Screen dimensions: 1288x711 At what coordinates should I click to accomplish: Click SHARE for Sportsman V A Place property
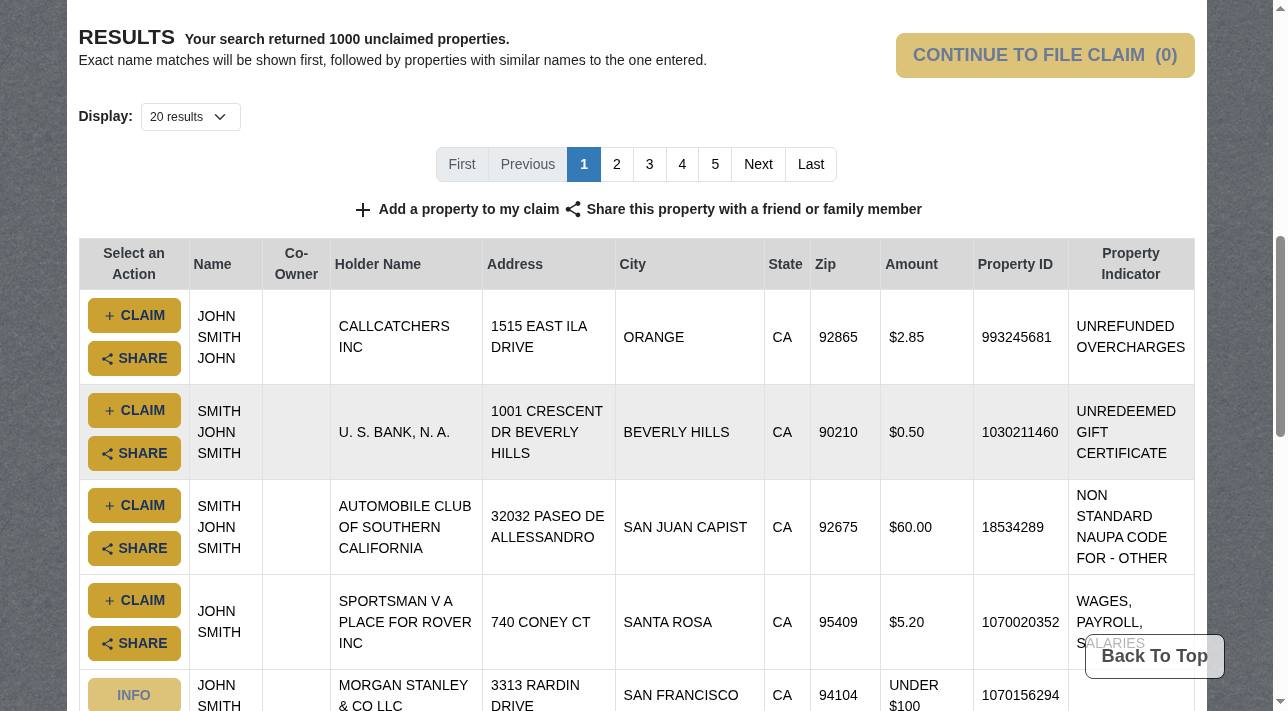pyautogui.click(x=134, y=643)
